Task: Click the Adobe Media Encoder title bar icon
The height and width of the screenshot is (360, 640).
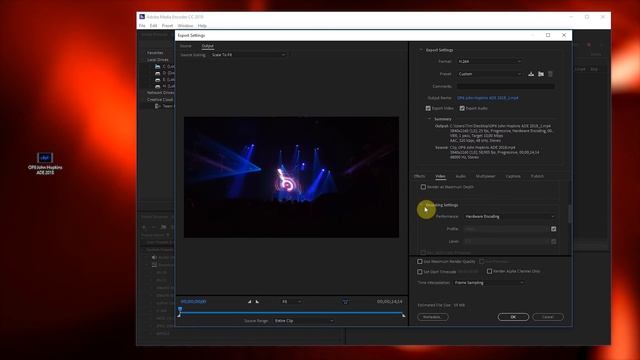Action: pos(142,17)
